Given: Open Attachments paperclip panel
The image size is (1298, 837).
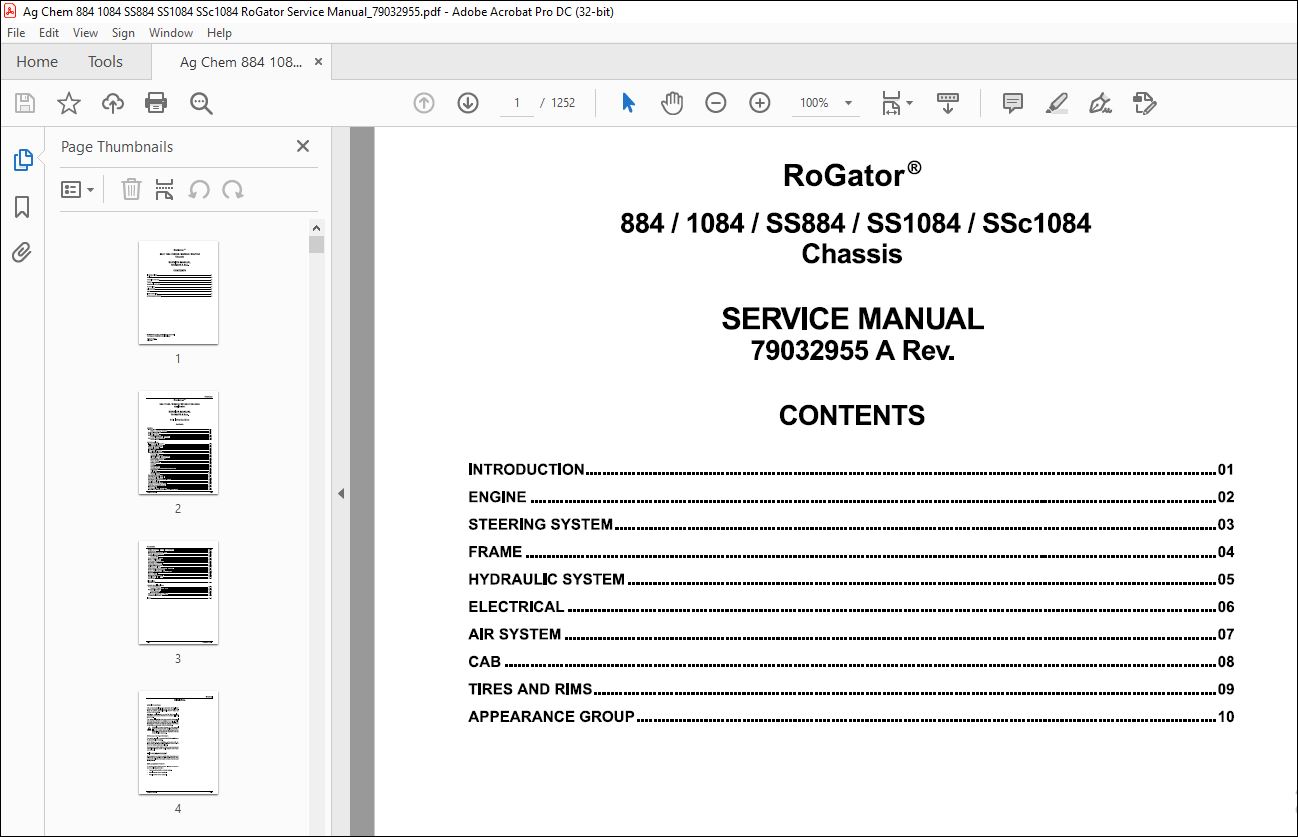Looking at the screenshot, I should click(22, 252).
